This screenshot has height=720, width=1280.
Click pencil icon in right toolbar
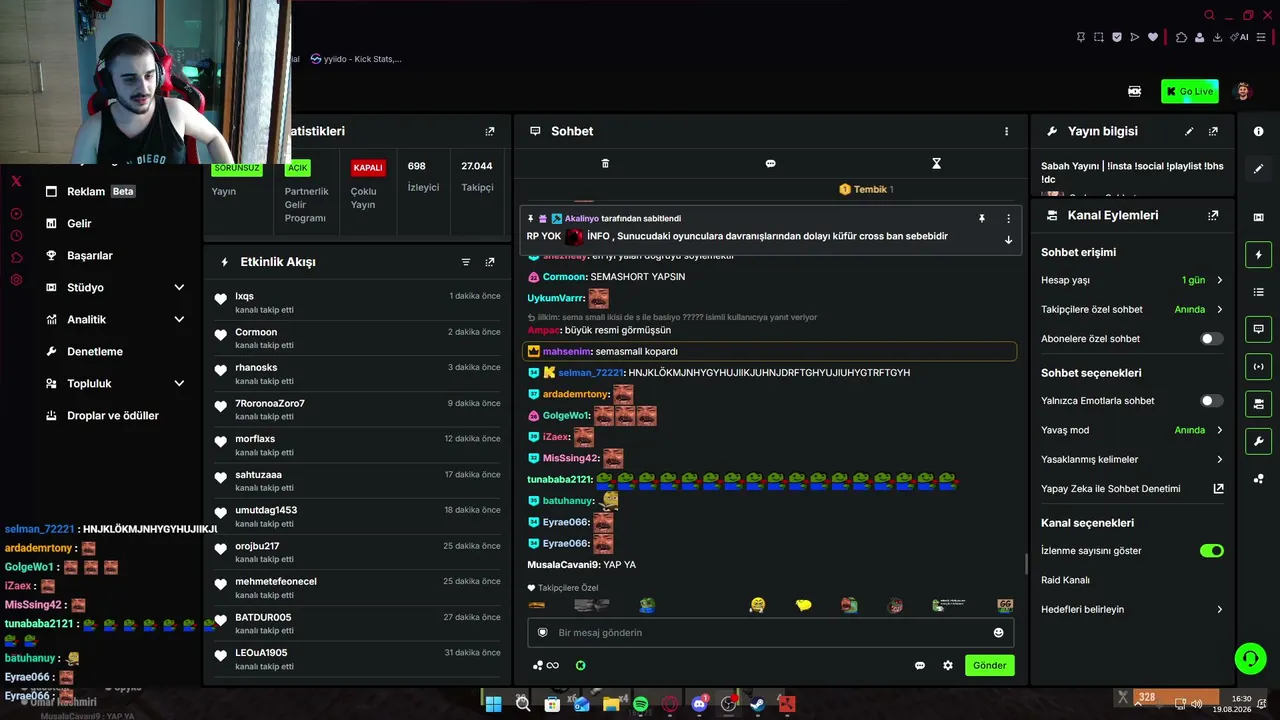point(1258,169)
